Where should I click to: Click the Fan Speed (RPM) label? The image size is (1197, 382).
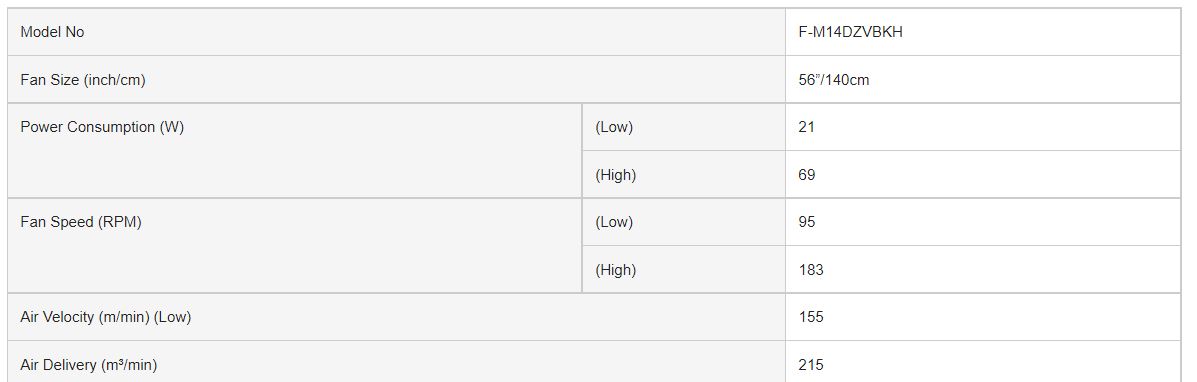pos(81,222)
